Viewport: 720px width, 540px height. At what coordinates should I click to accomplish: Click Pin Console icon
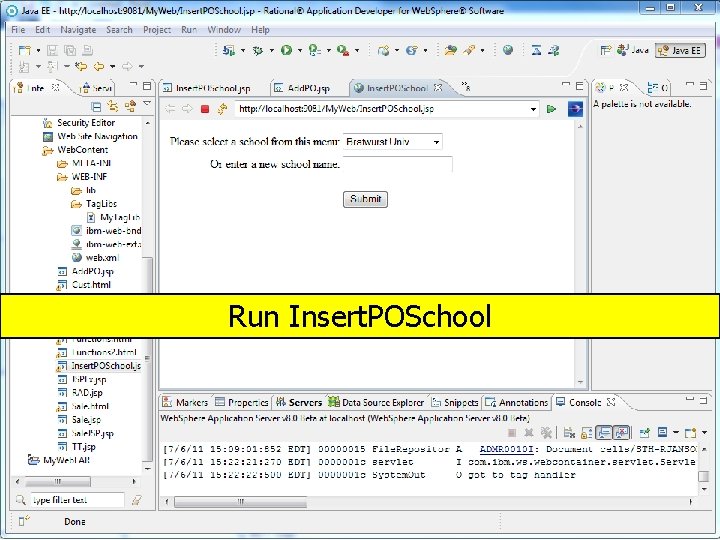pyautogui.click(x=645, y=432)
